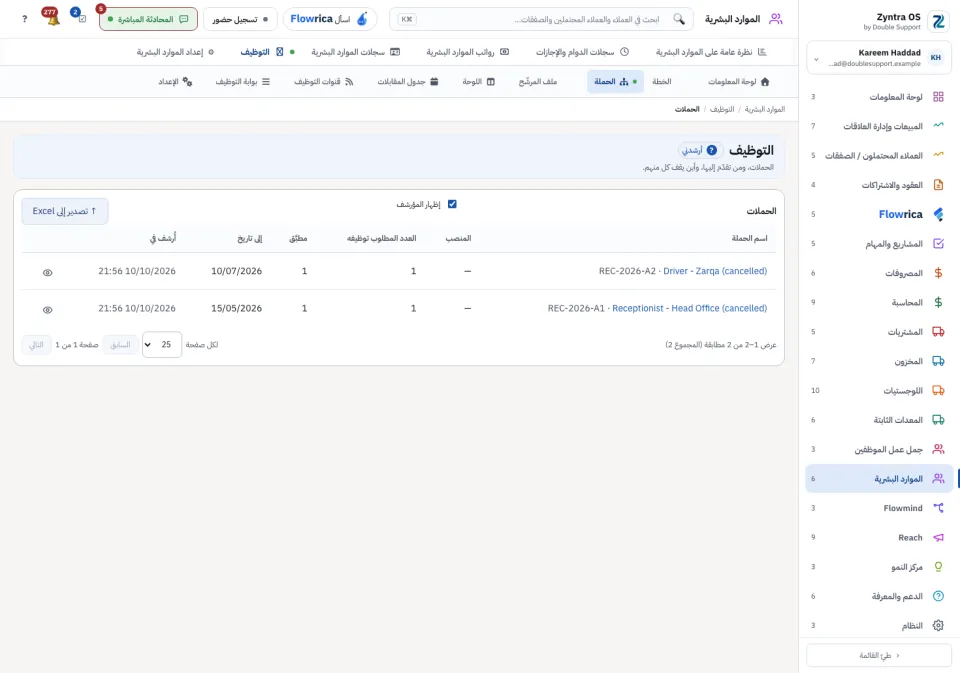The height and width of the screenshot is (673, 960).
Task: Open the Driver - Zarqa (cancelled) campaign link
Action: click(x=714, y=271)
